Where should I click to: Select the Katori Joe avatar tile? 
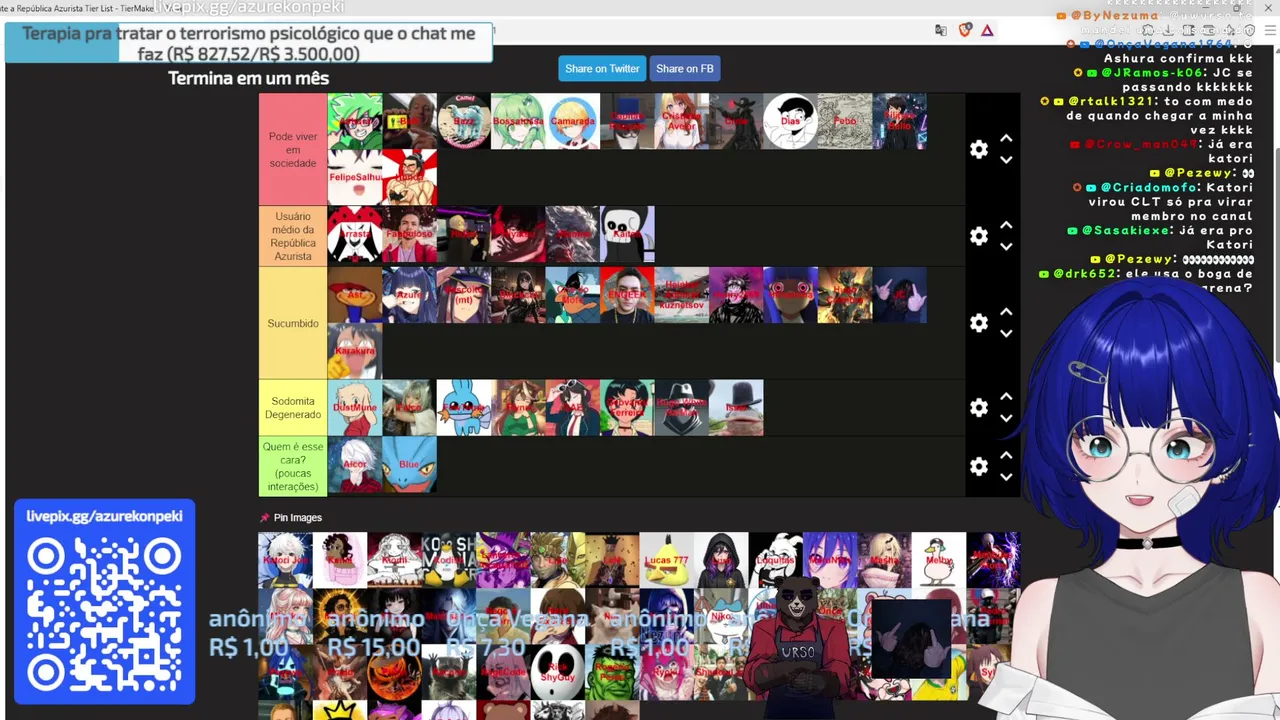click(x=285, y=559)
